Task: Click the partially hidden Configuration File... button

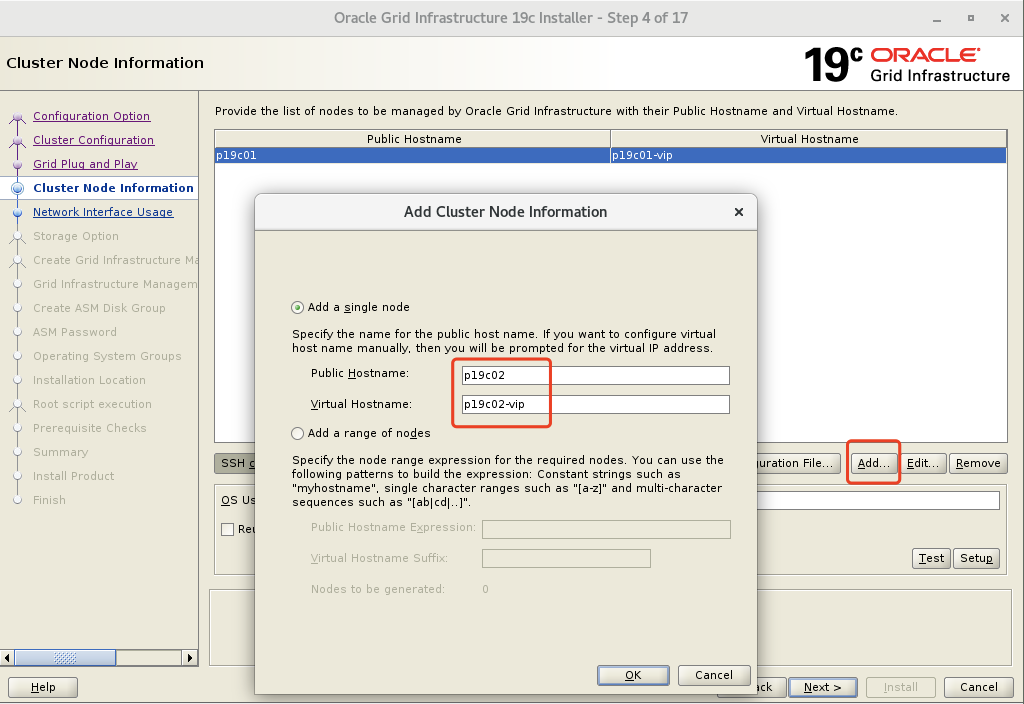Action: (799, 463)
